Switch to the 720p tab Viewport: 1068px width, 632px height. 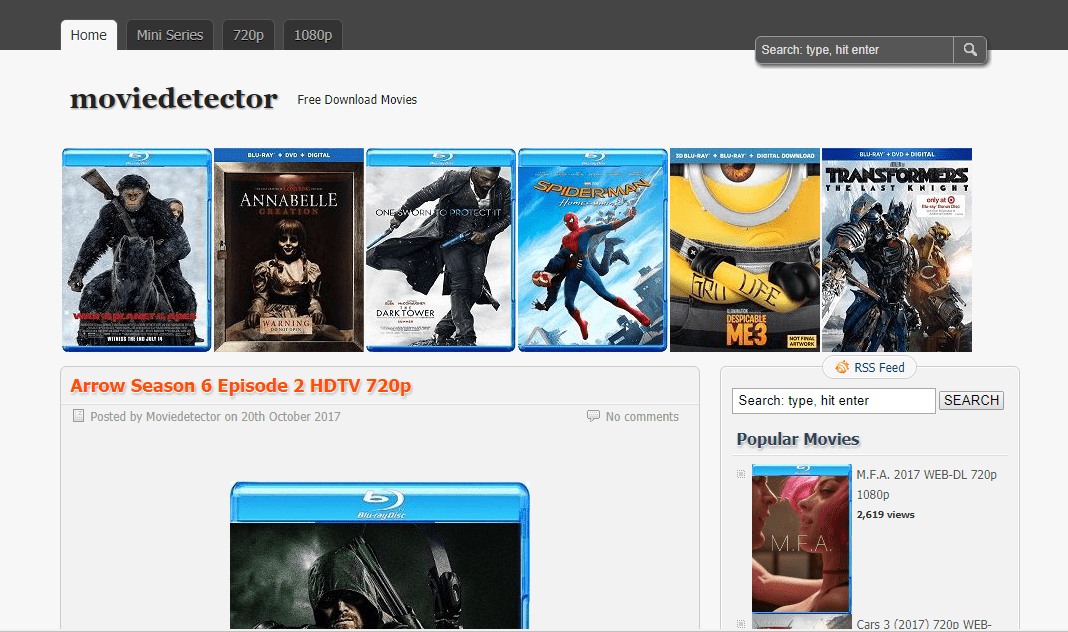coord(248,35)
